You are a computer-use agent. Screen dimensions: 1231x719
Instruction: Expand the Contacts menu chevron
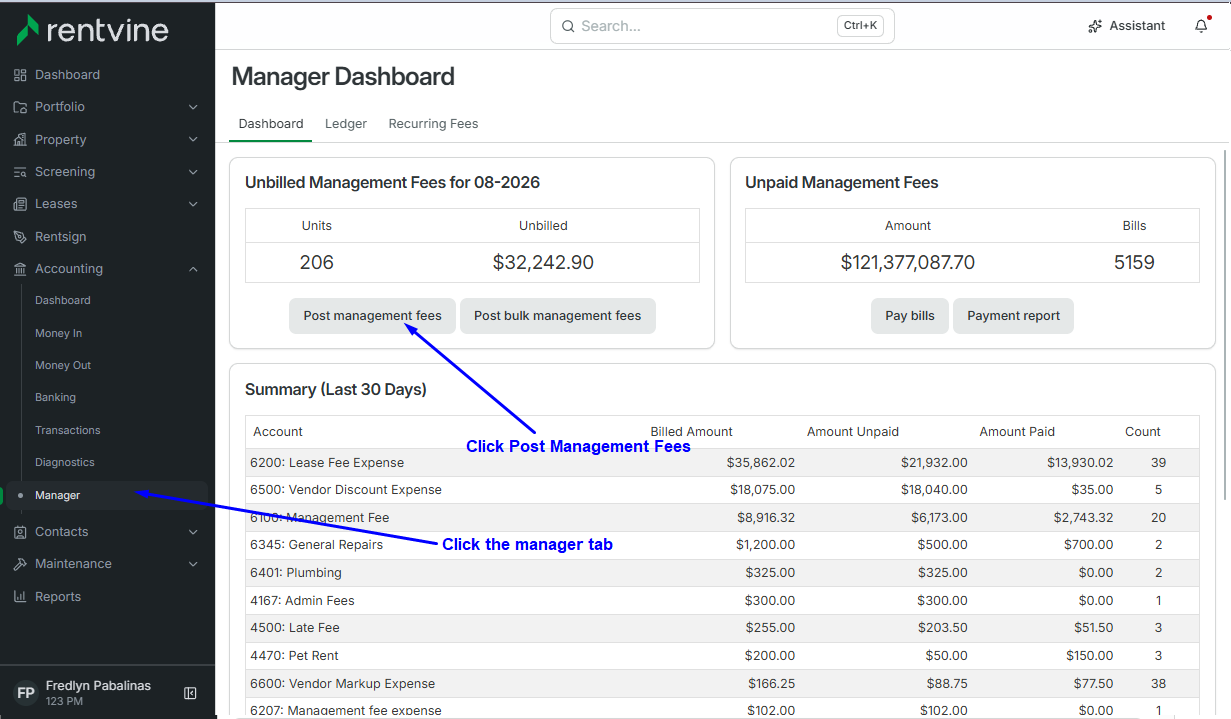(193, 532)
